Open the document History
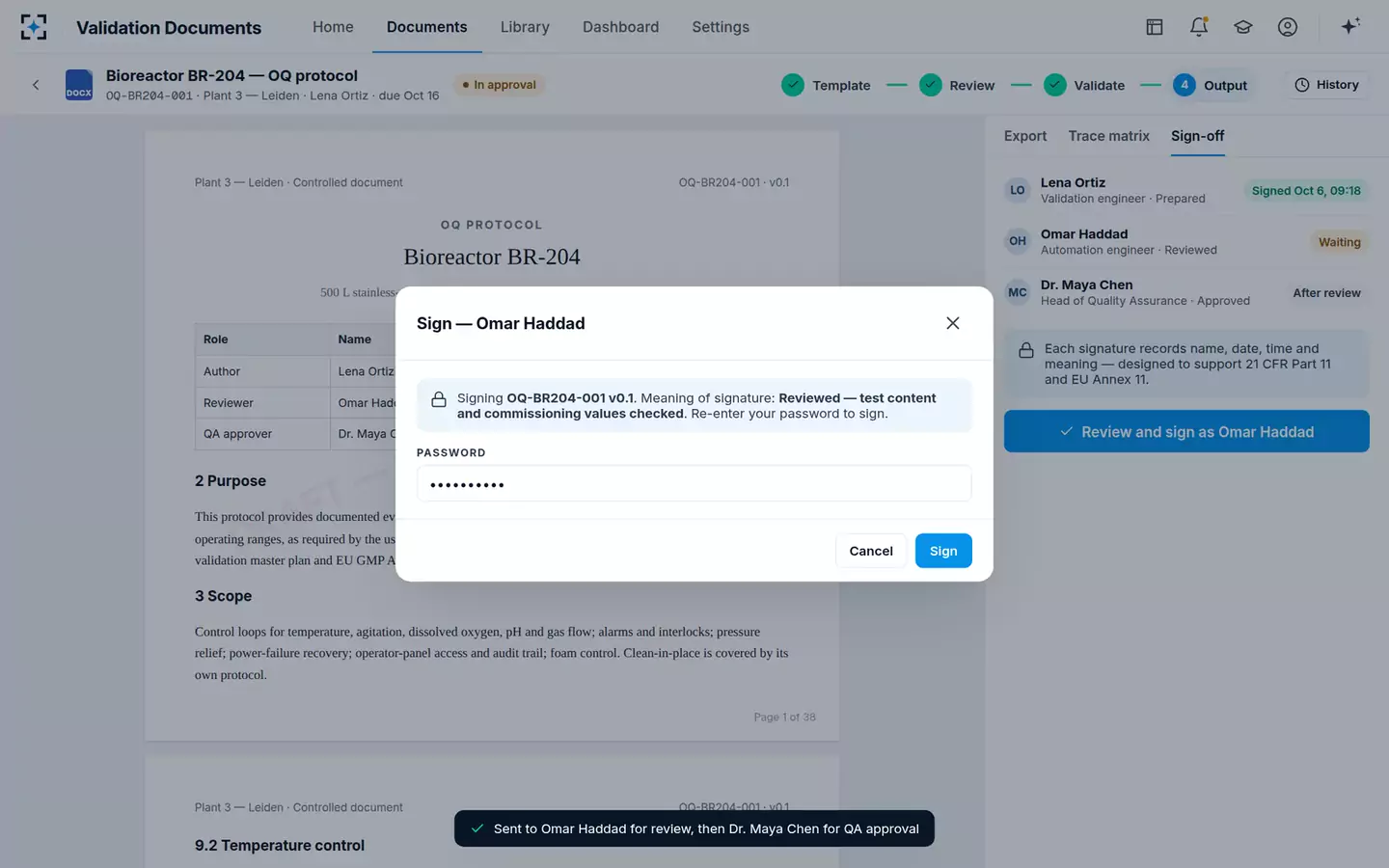This screenshot has height=868, width=1389. click(1326, 85)
